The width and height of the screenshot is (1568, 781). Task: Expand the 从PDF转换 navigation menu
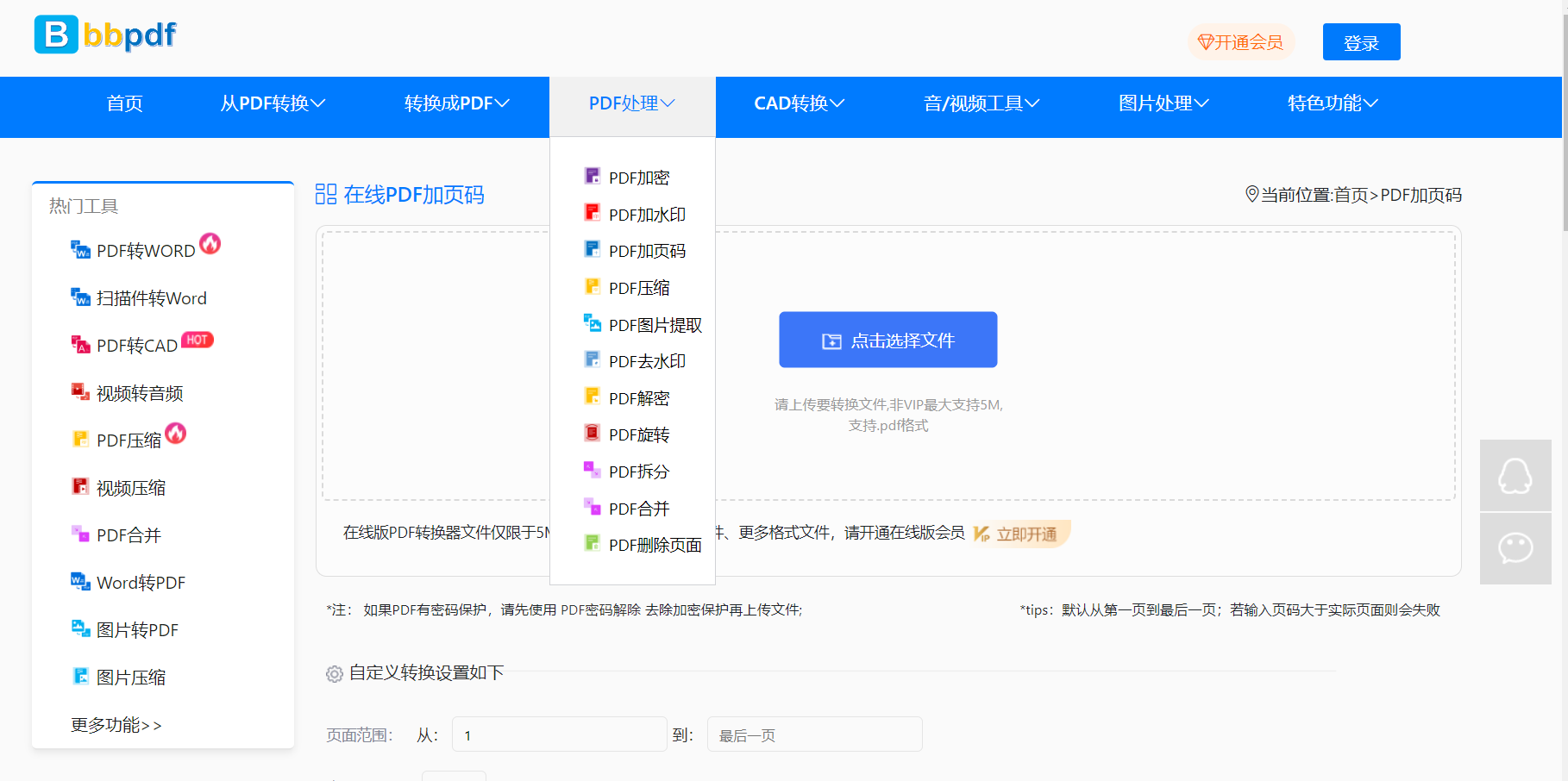coord(273,103)
